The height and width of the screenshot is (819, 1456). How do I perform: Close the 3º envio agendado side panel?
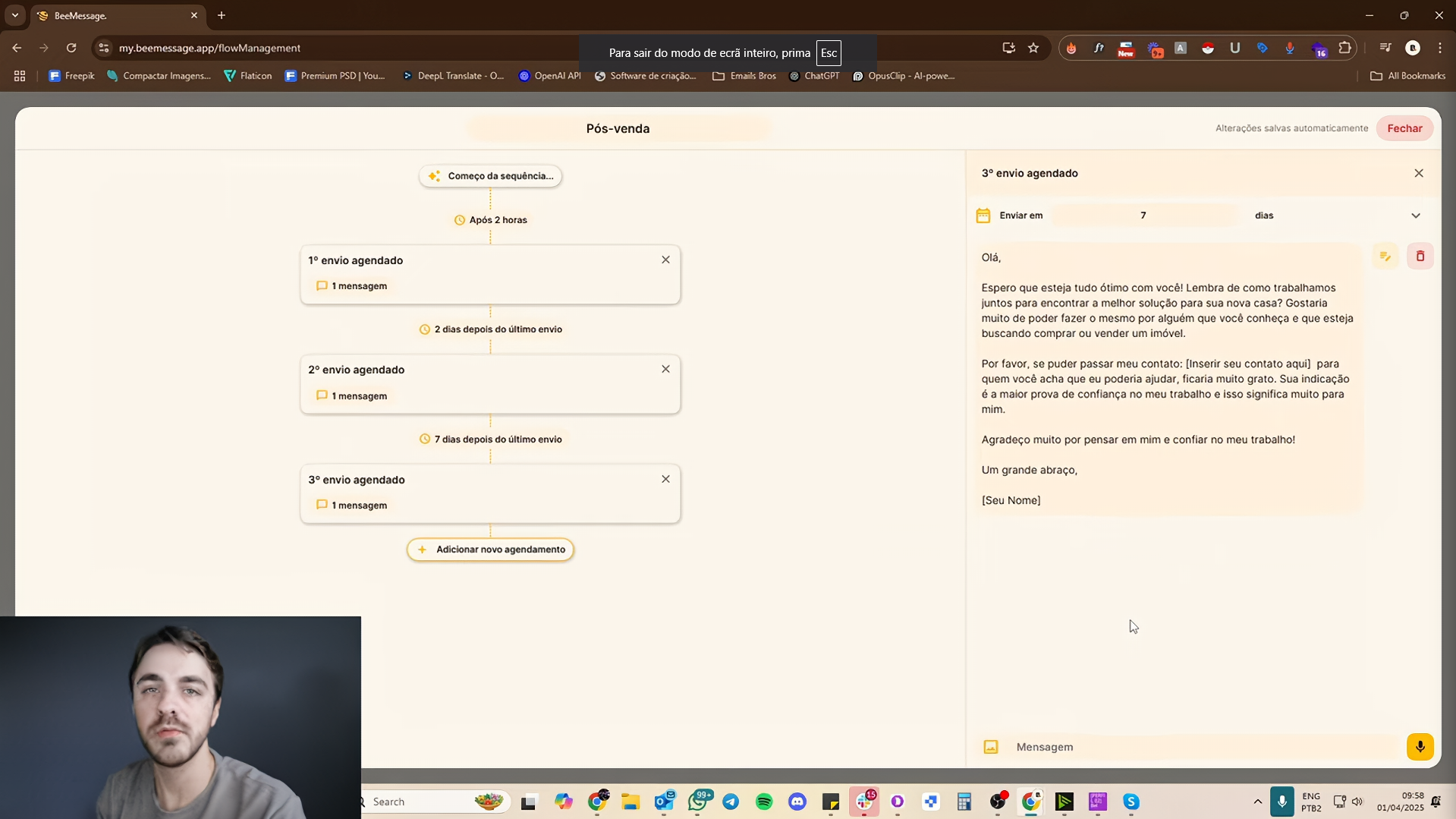(x=1419, y=173)
